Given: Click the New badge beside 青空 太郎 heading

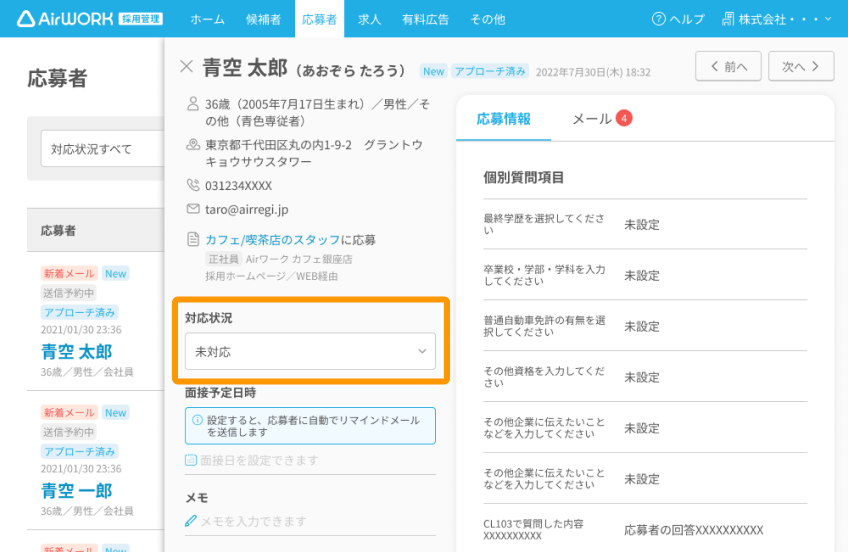Looking at the screenshot, I should [x=433, y=71].
